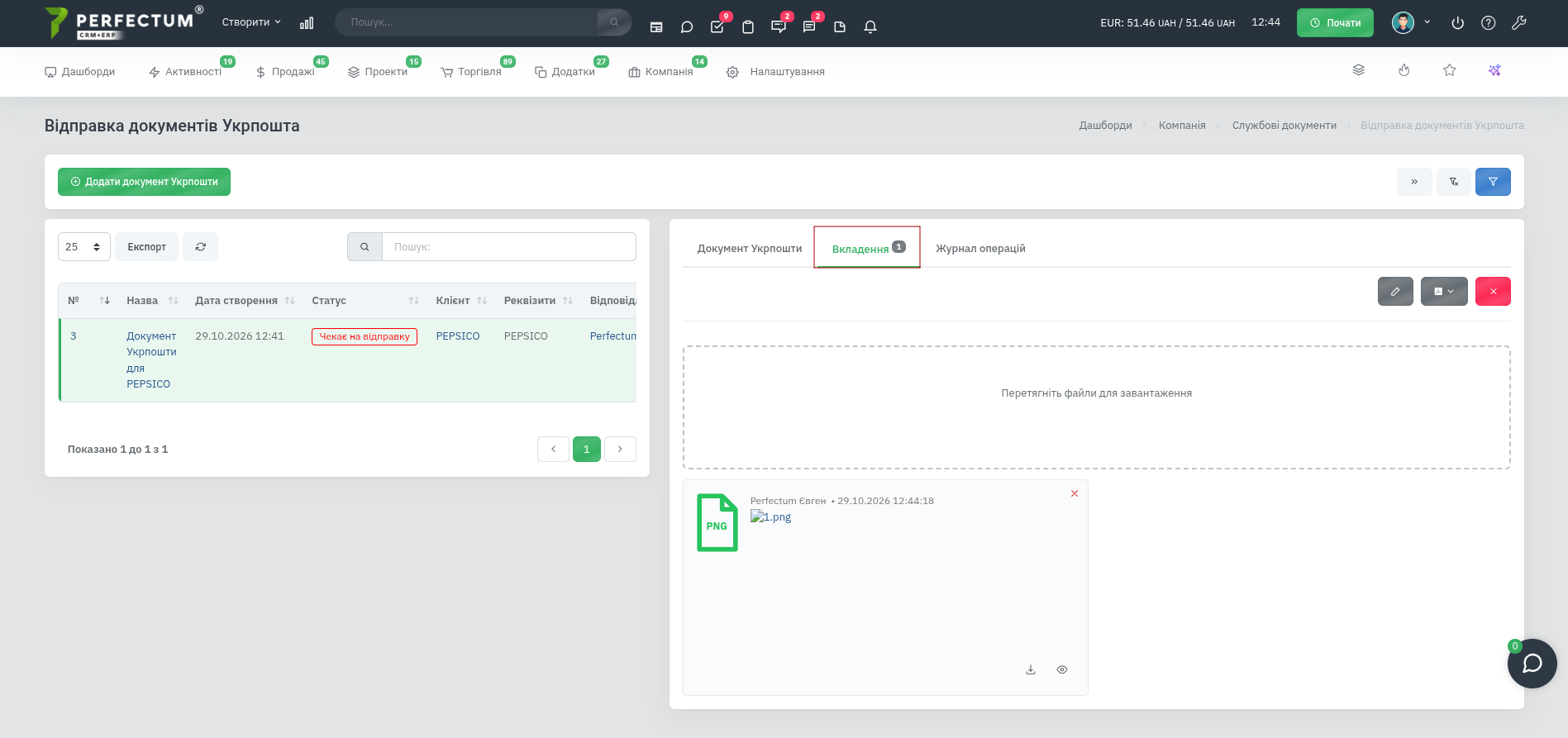
Task: Click the red delete document button
Action: pyautogui.click(x=1493, y=291)
